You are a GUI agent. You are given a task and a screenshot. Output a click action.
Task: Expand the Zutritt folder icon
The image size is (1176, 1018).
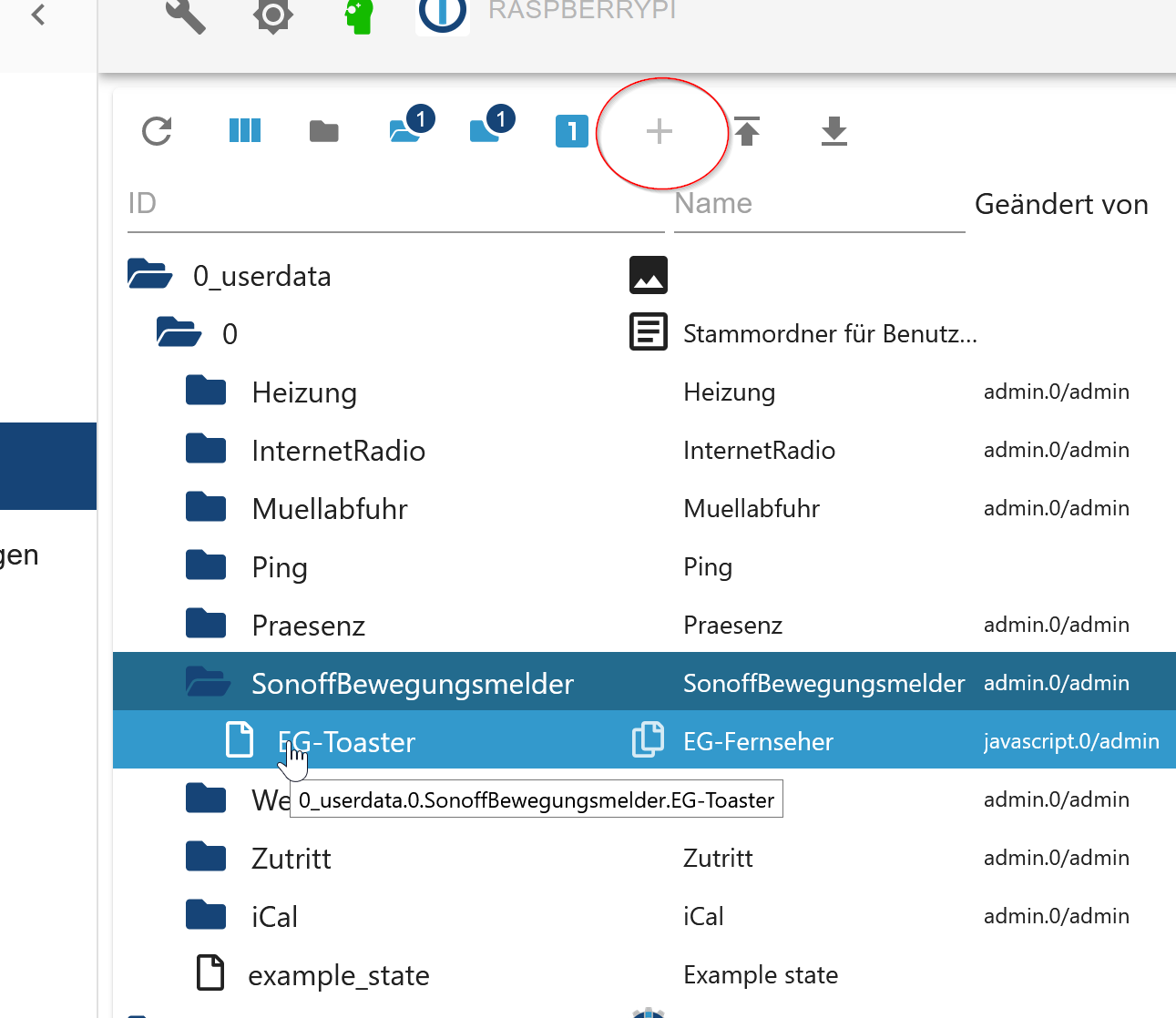tap(206, 856)
